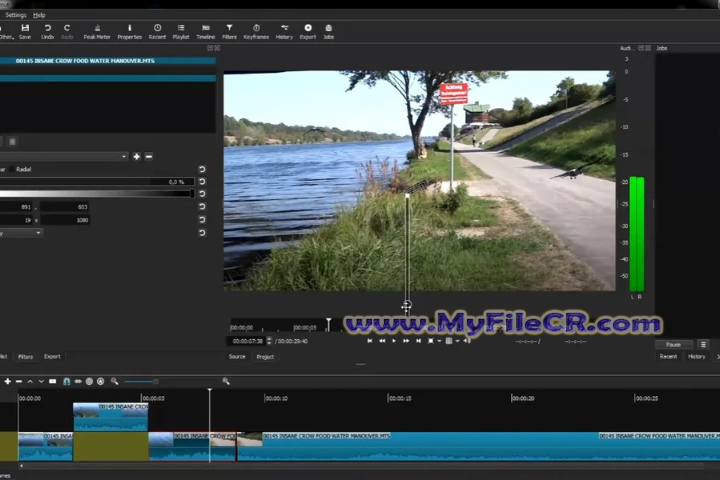Open the Settings menu
The width and height of the screenshot is (720, 480).
[x=16, y=15]
